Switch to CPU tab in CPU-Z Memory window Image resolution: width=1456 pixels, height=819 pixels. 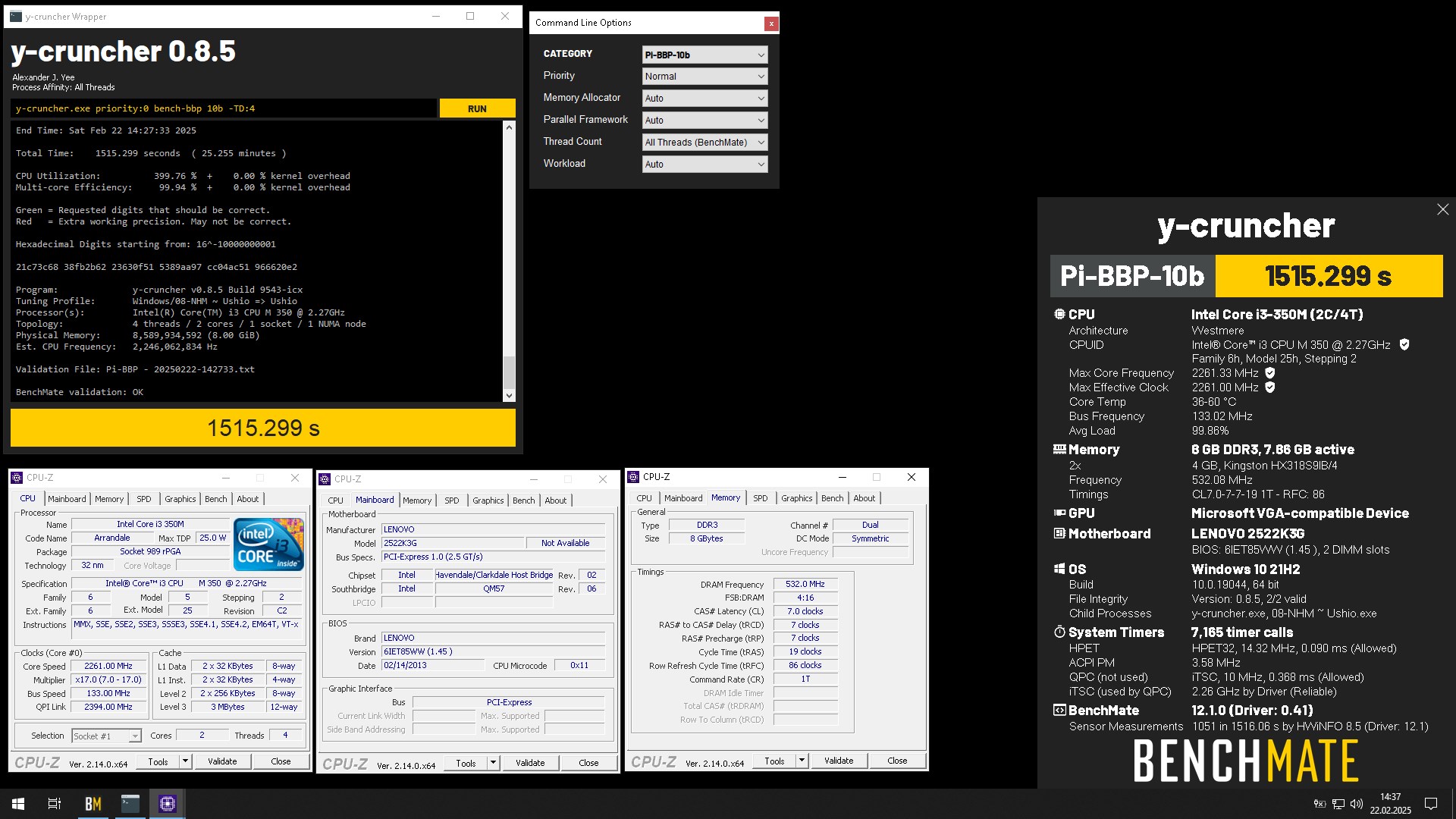[x=644, y=498]
